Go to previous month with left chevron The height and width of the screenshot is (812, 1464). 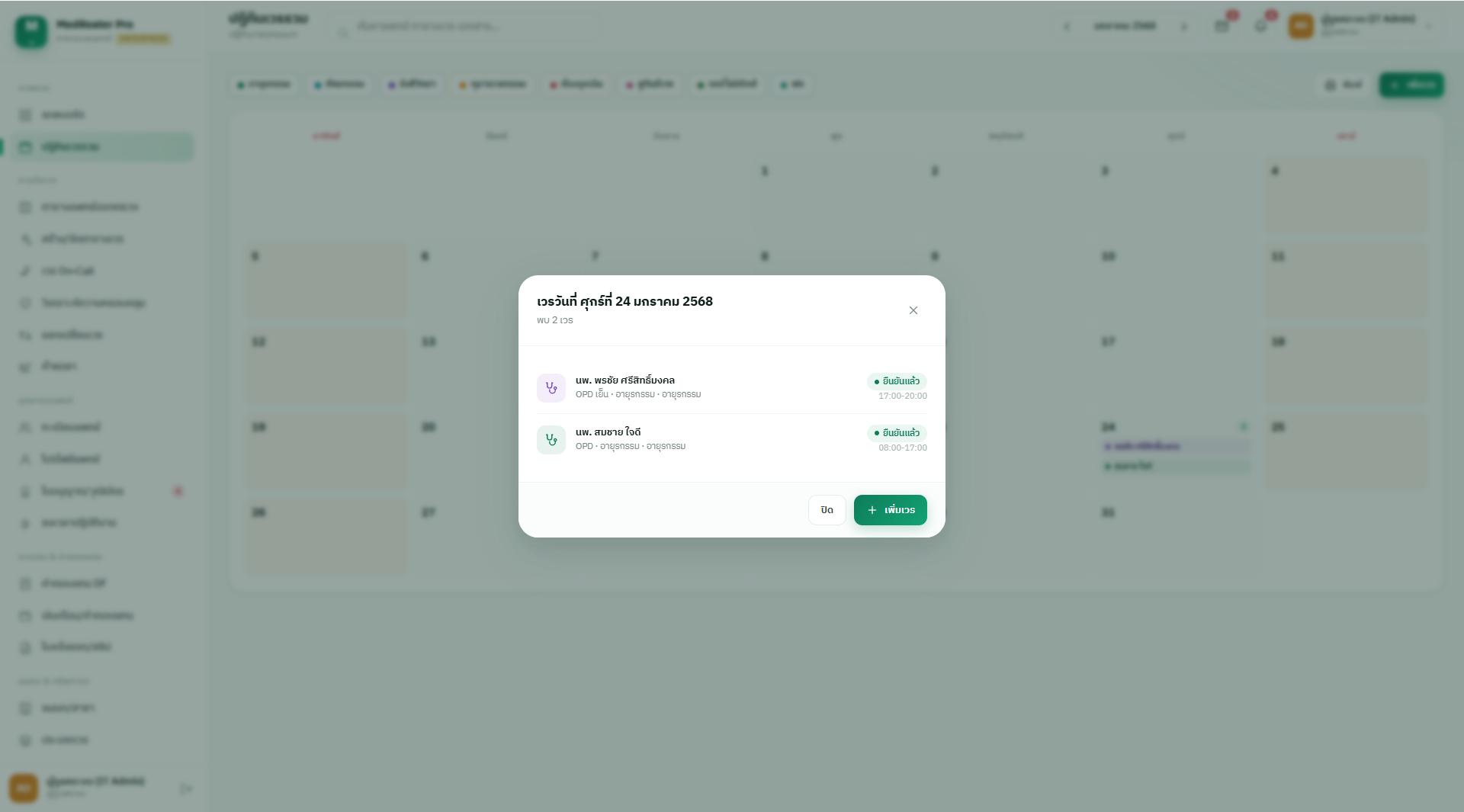1067,26
